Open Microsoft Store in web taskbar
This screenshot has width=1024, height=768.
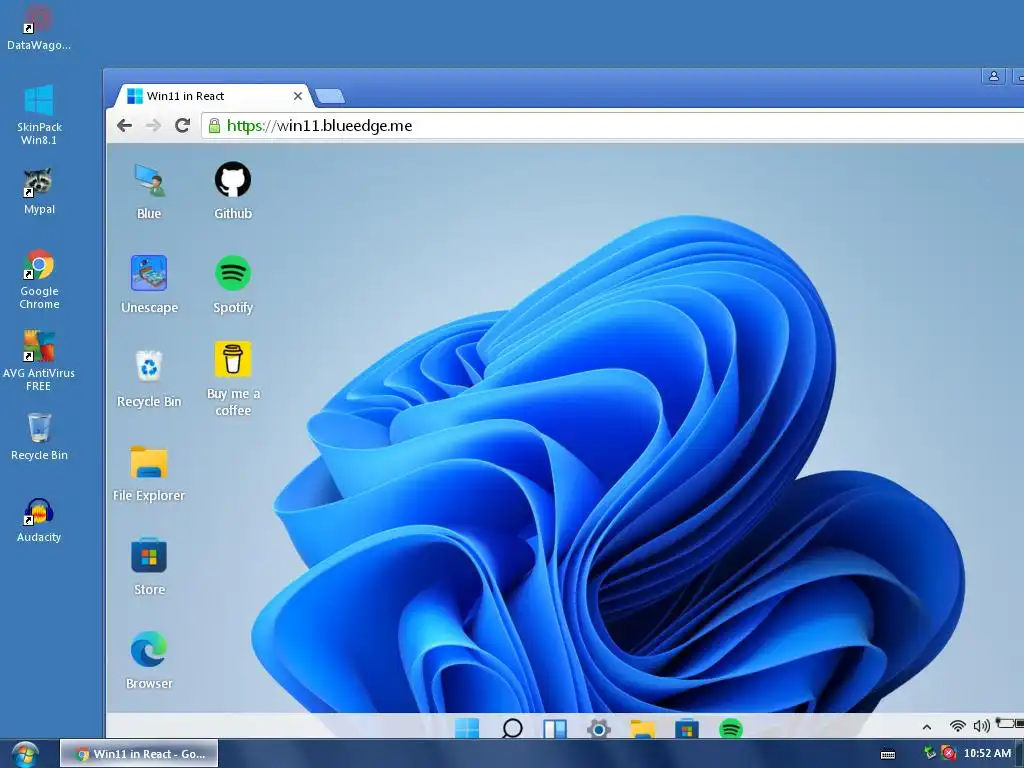tap(686, 728)
